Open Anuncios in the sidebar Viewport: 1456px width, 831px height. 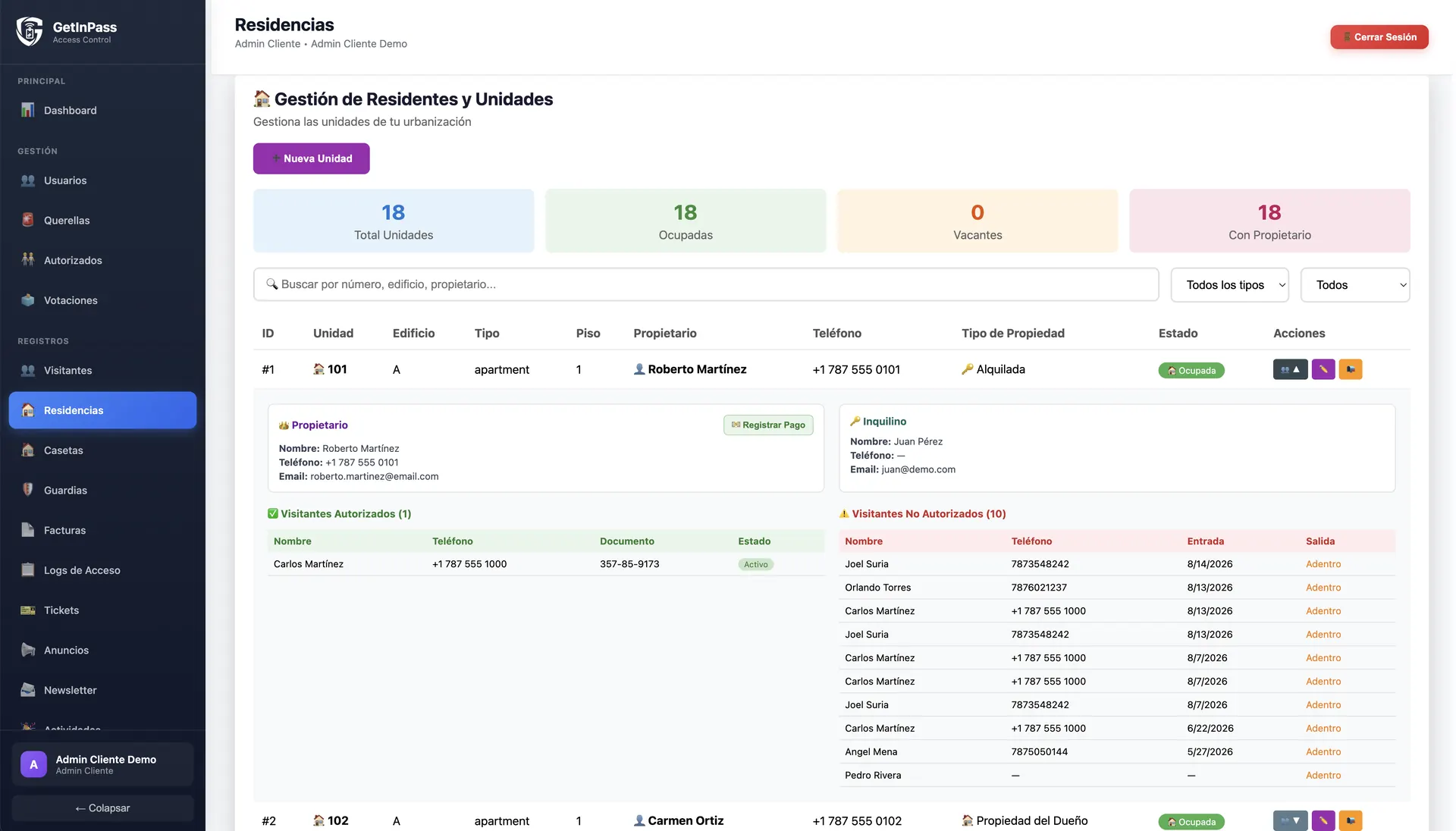click(x=102, y=651)
